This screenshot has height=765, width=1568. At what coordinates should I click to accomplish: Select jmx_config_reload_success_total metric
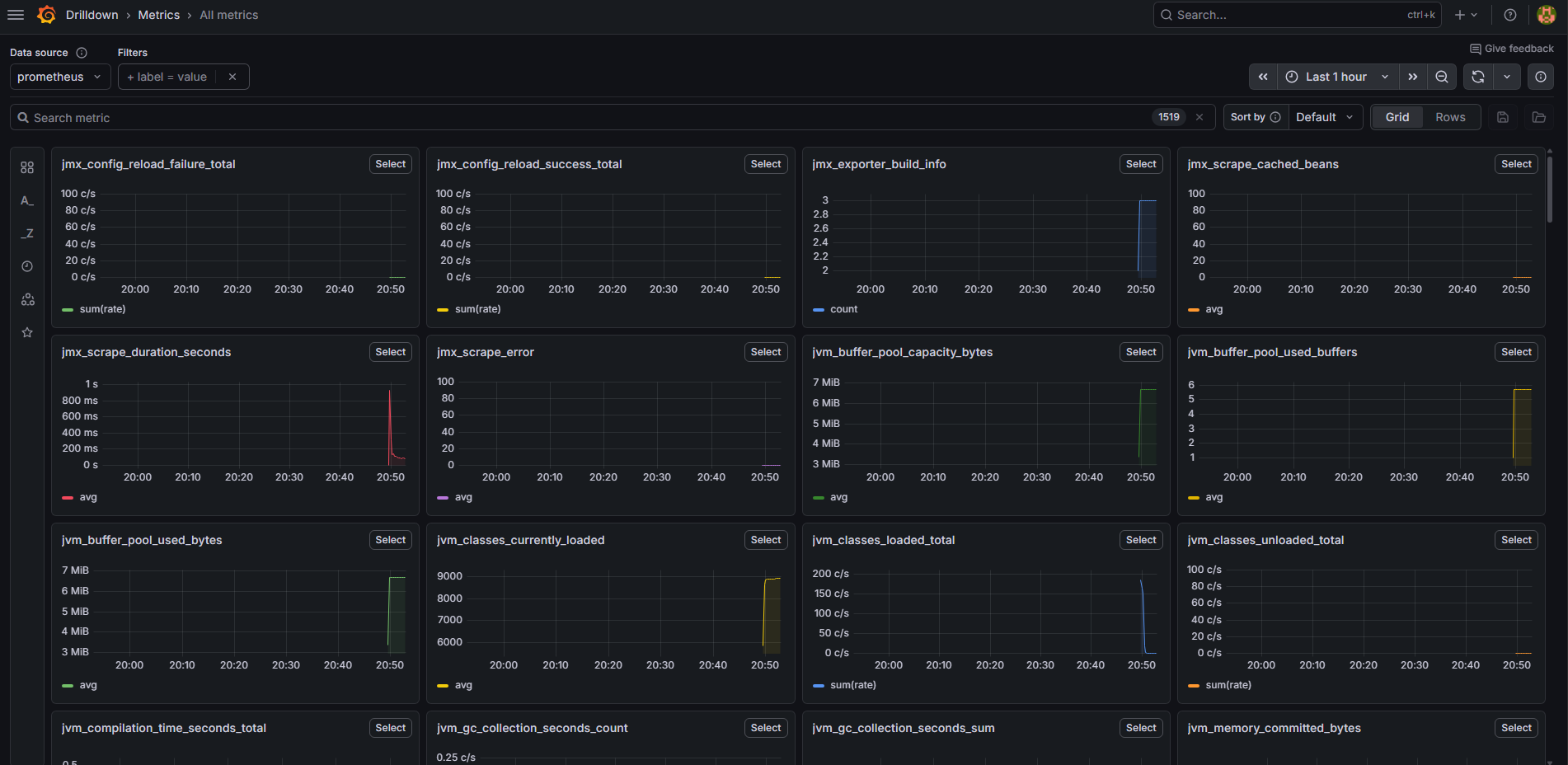coord(765,164)
